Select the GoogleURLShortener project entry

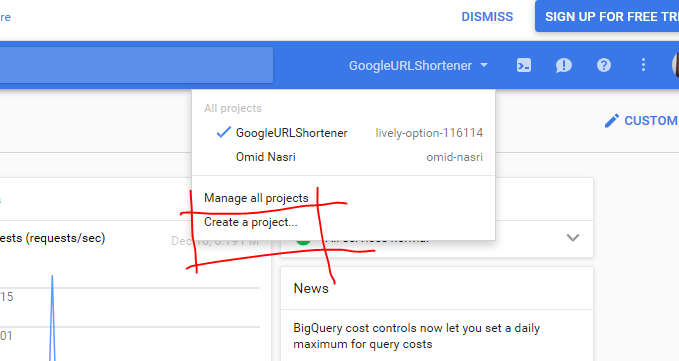tap(344, 133)
